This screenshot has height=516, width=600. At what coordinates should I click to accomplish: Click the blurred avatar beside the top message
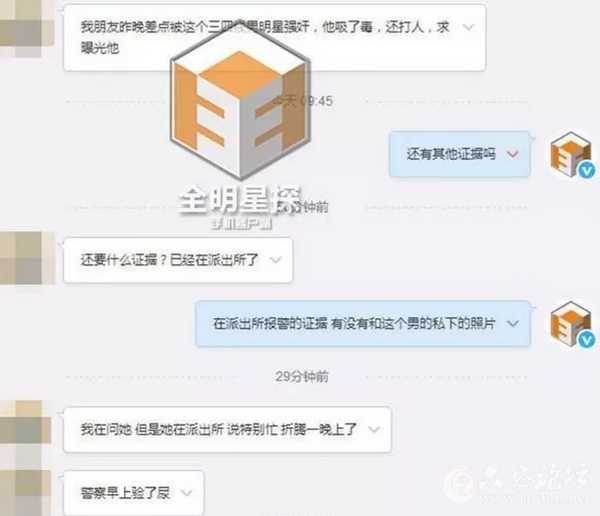point(26,29)
